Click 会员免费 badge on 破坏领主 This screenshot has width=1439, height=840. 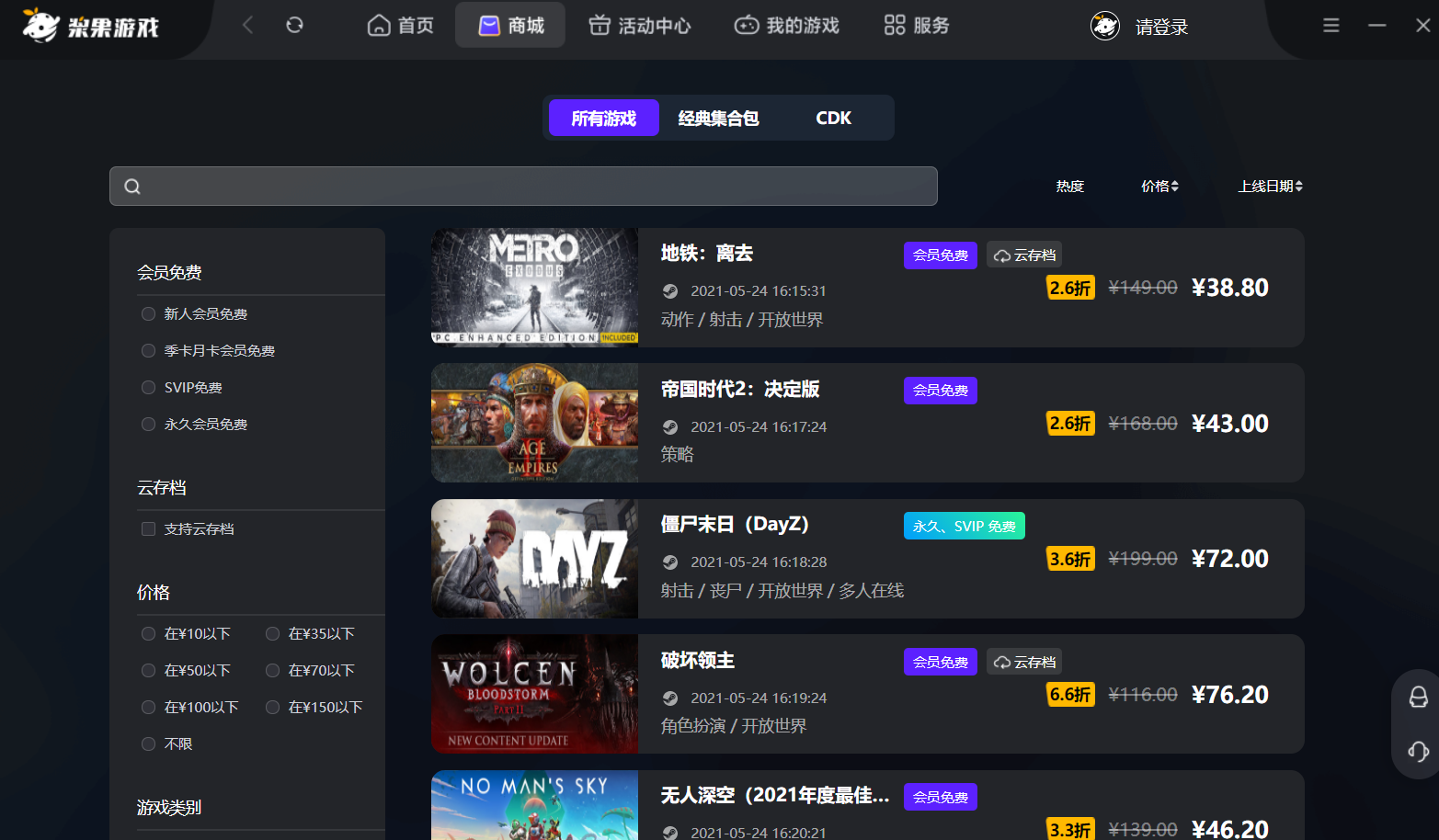(941, 662)
